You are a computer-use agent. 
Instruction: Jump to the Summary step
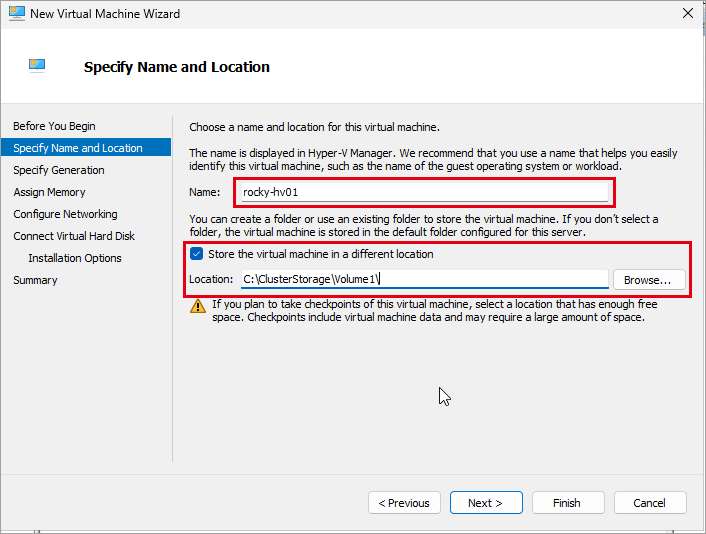click(x=35, y=280)
